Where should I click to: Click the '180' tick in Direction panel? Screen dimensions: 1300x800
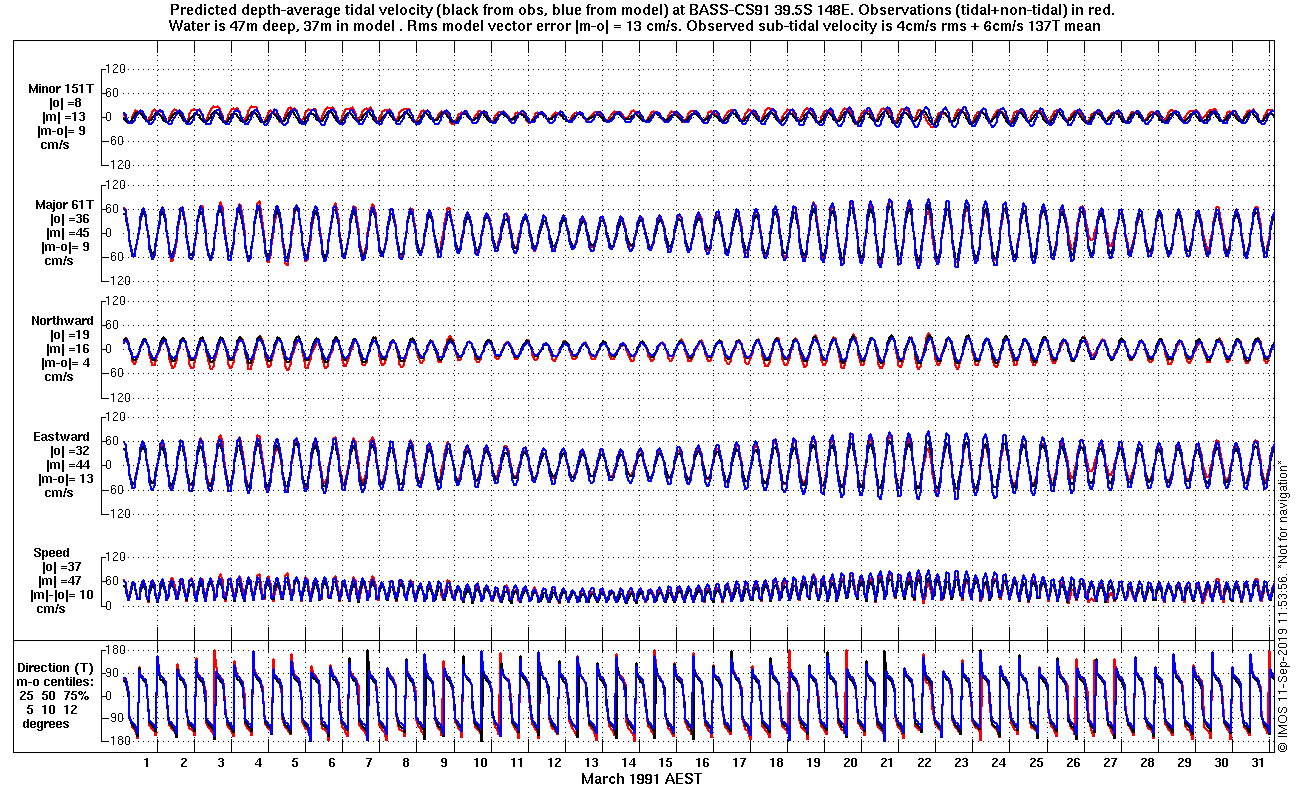pyautogui.click(x=113, y=650)
